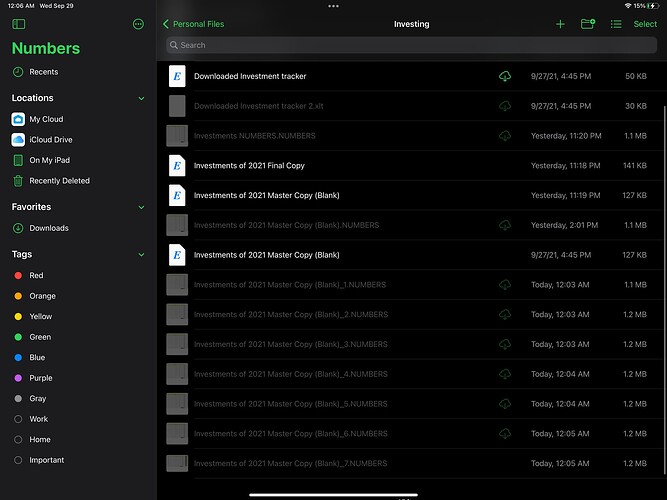Download Downloaded Investment tracker from cloud
Viewport: 667px width, 500px height.
505,76
